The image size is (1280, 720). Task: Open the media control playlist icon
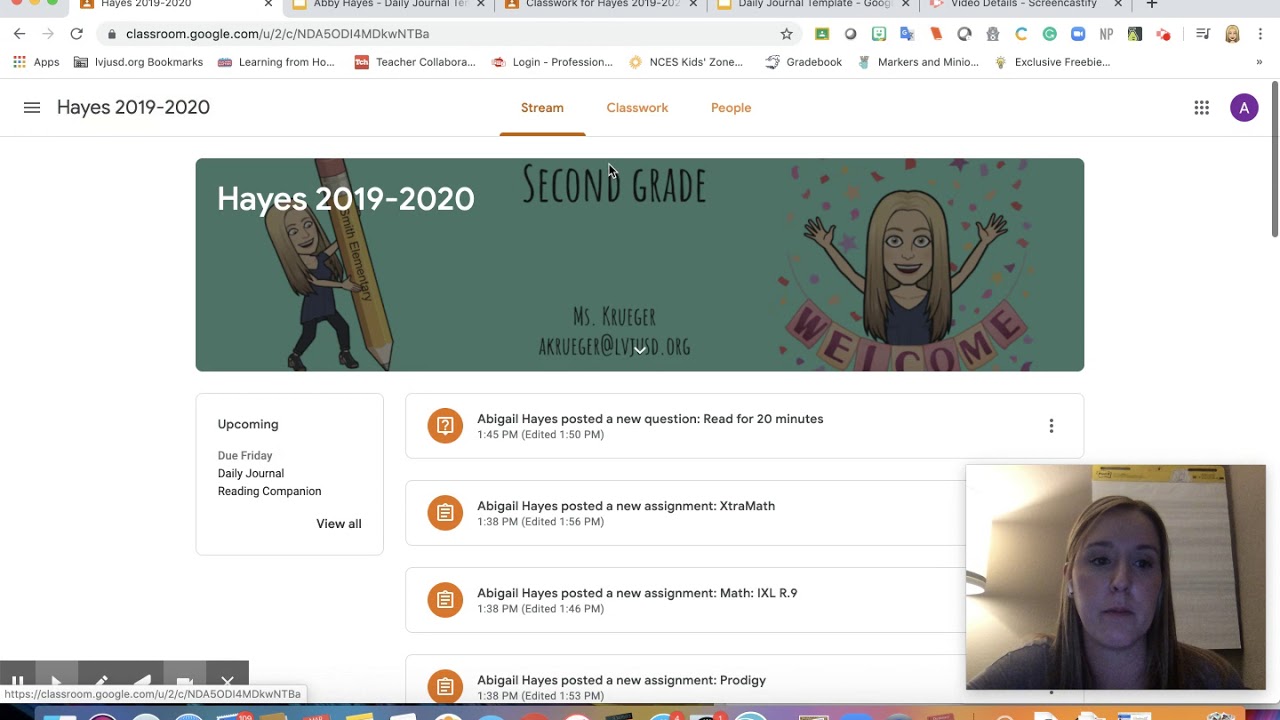[1205, 34]
